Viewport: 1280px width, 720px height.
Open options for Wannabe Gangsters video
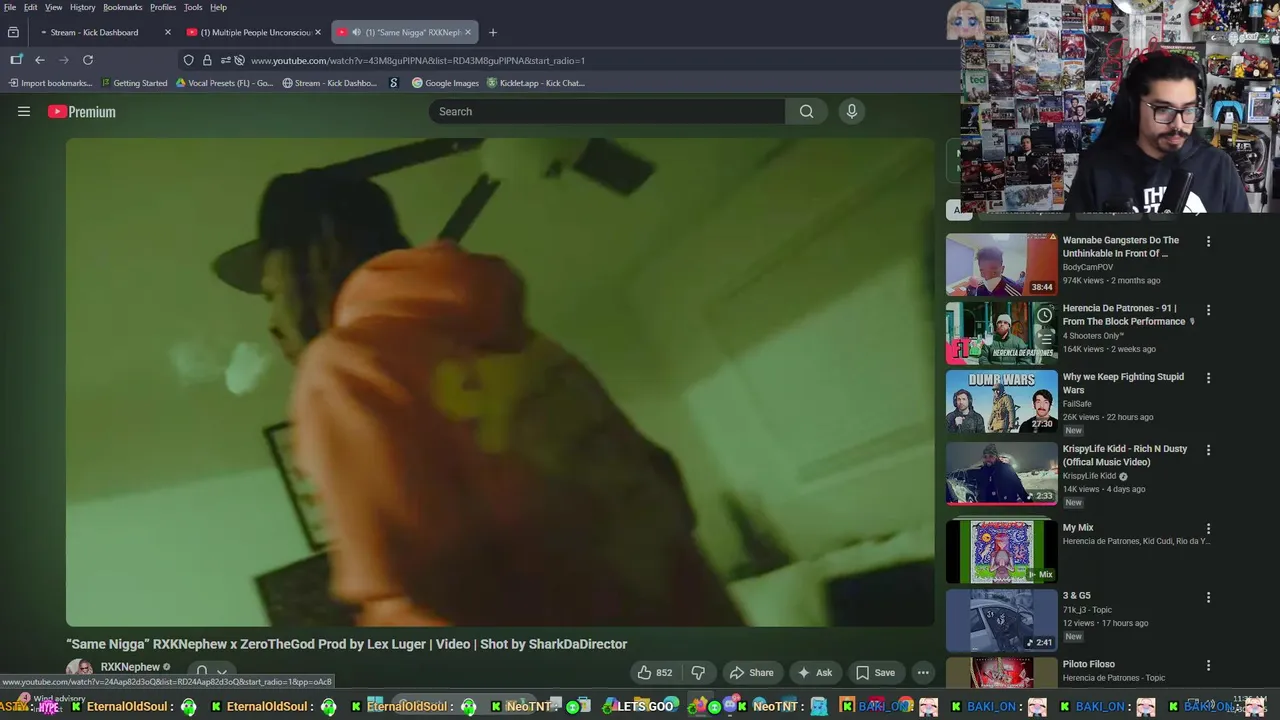(1208, 241)
